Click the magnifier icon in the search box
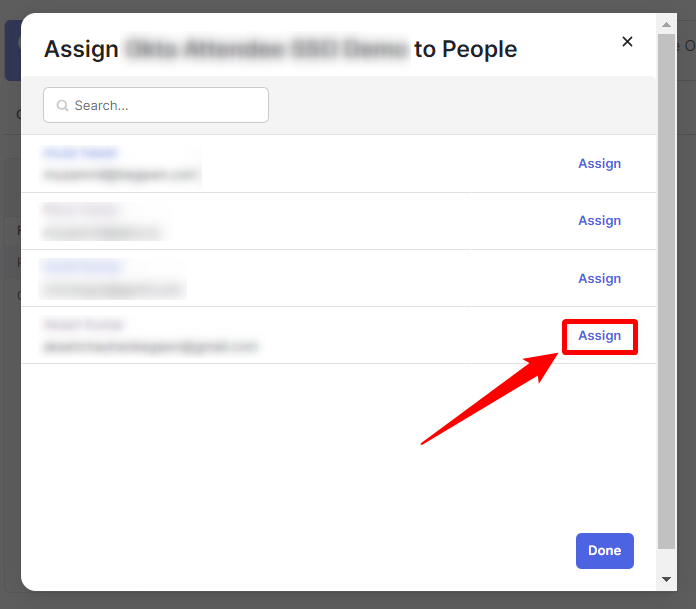 pos(62,105)
